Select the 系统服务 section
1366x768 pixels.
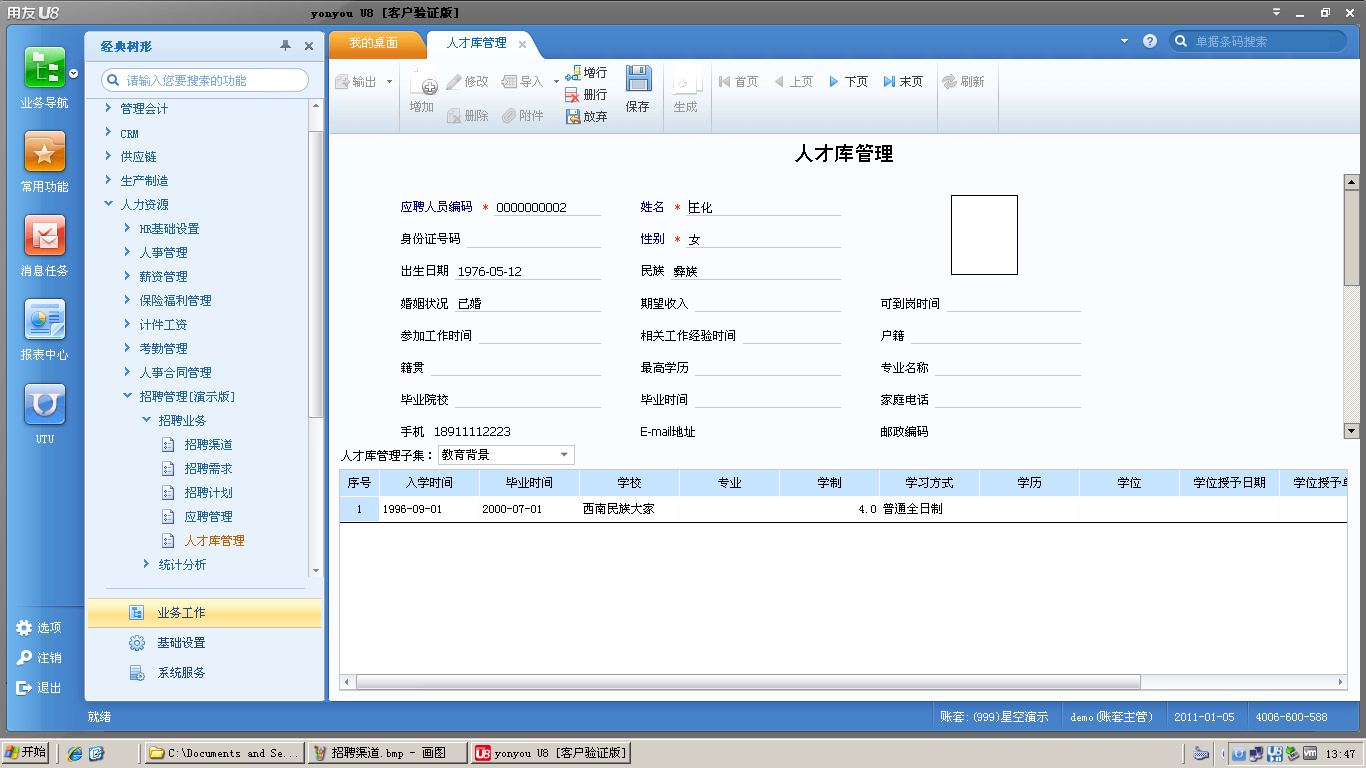(204, 673)
